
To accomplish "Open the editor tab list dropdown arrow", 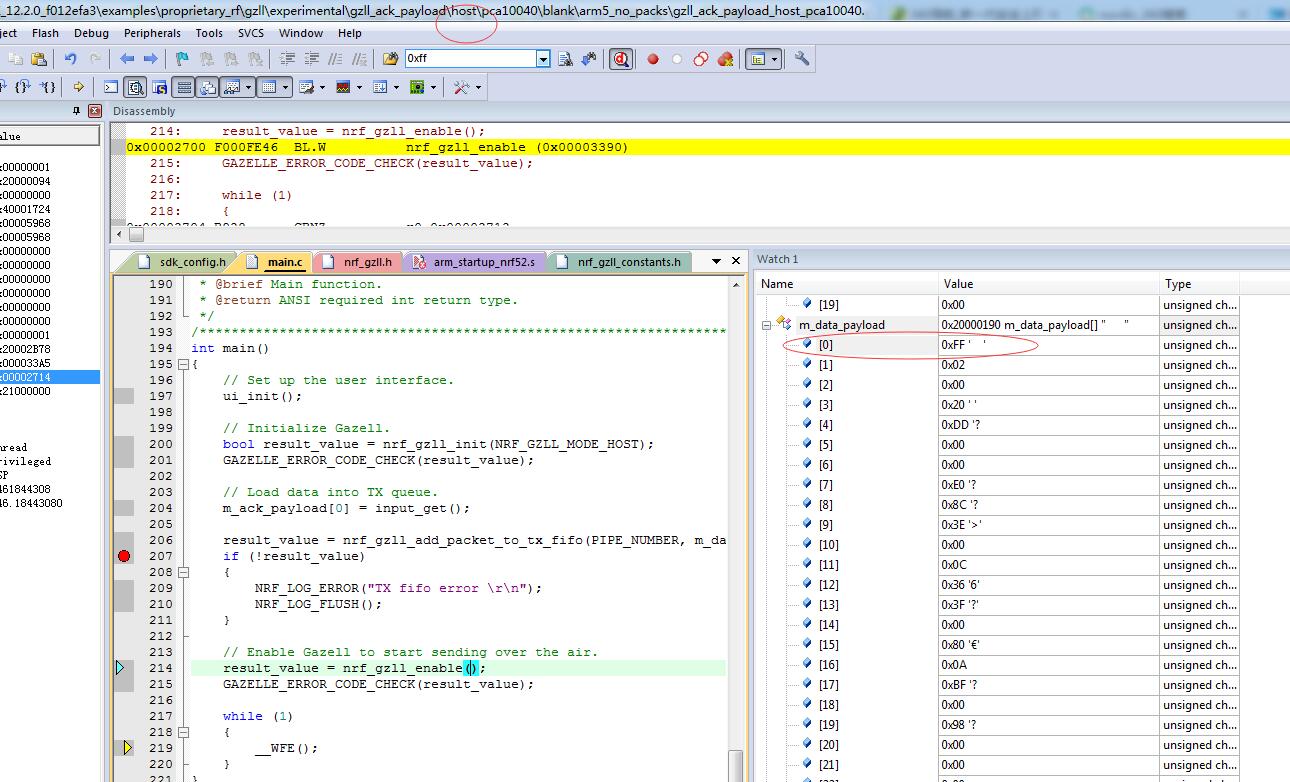I will [716, 261].
